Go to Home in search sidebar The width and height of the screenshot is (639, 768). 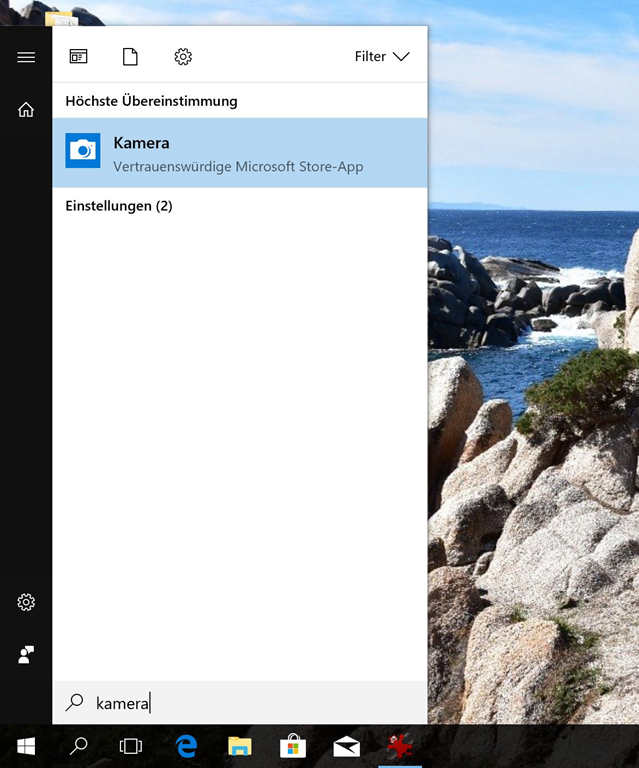coord(26,110)
